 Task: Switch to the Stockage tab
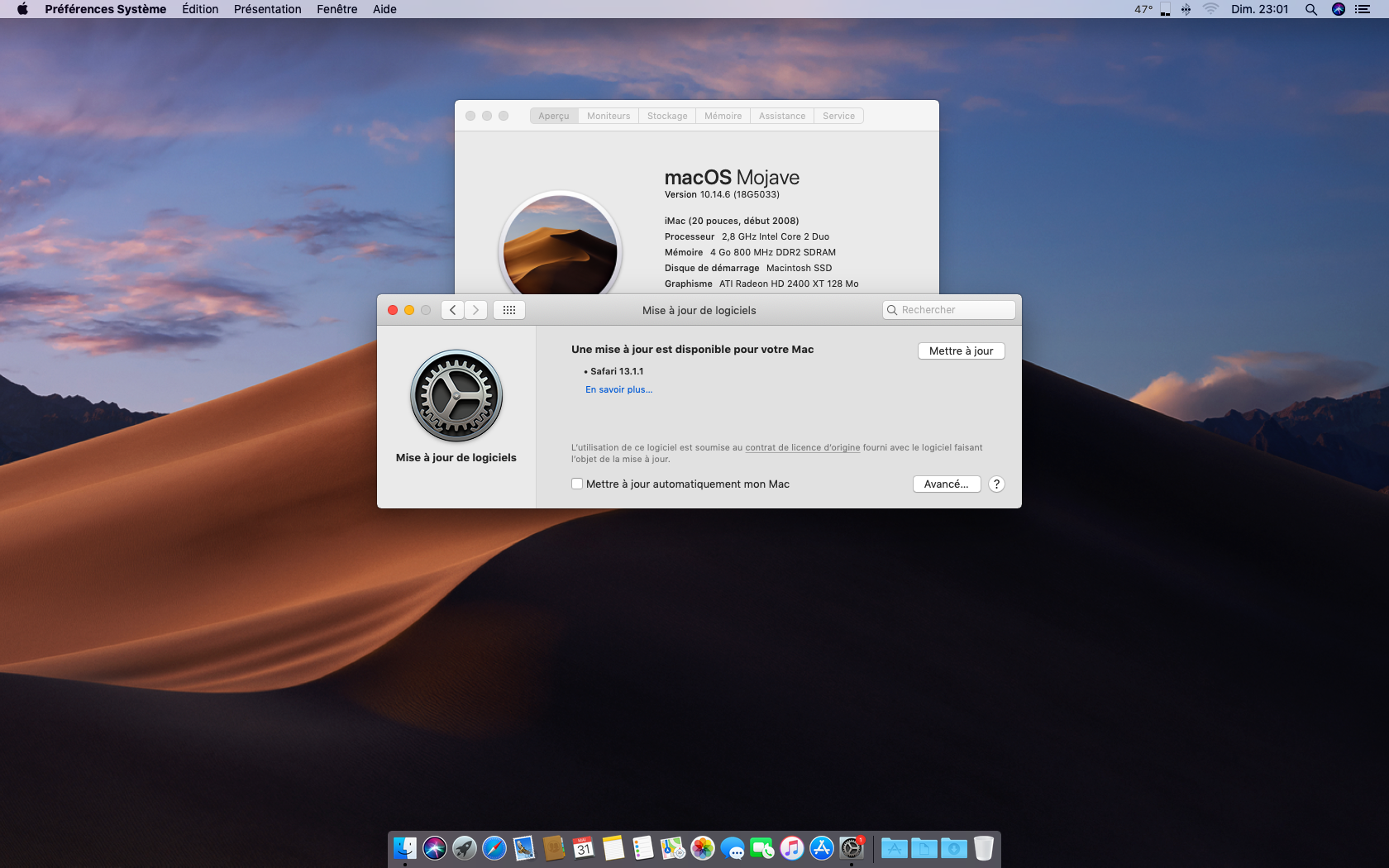[666, 116]
